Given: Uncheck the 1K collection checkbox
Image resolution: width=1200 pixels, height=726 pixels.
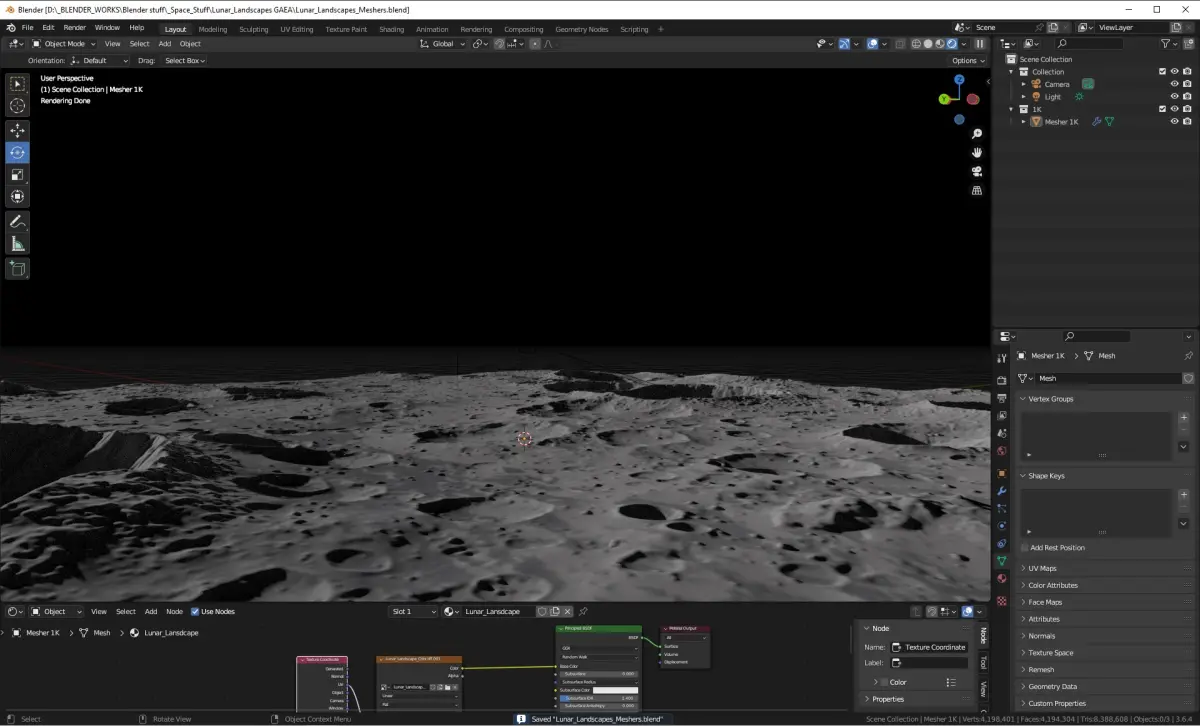Looking at the screenshot, I should 1162,109.
